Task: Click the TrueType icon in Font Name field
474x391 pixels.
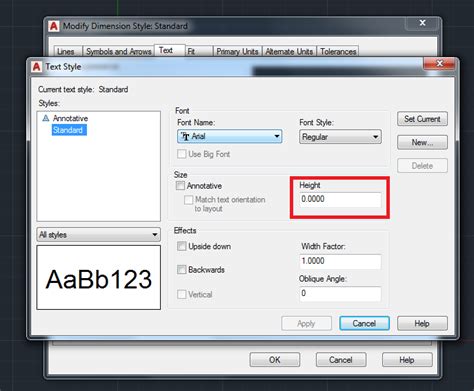Action: click(x=185, y=136)
